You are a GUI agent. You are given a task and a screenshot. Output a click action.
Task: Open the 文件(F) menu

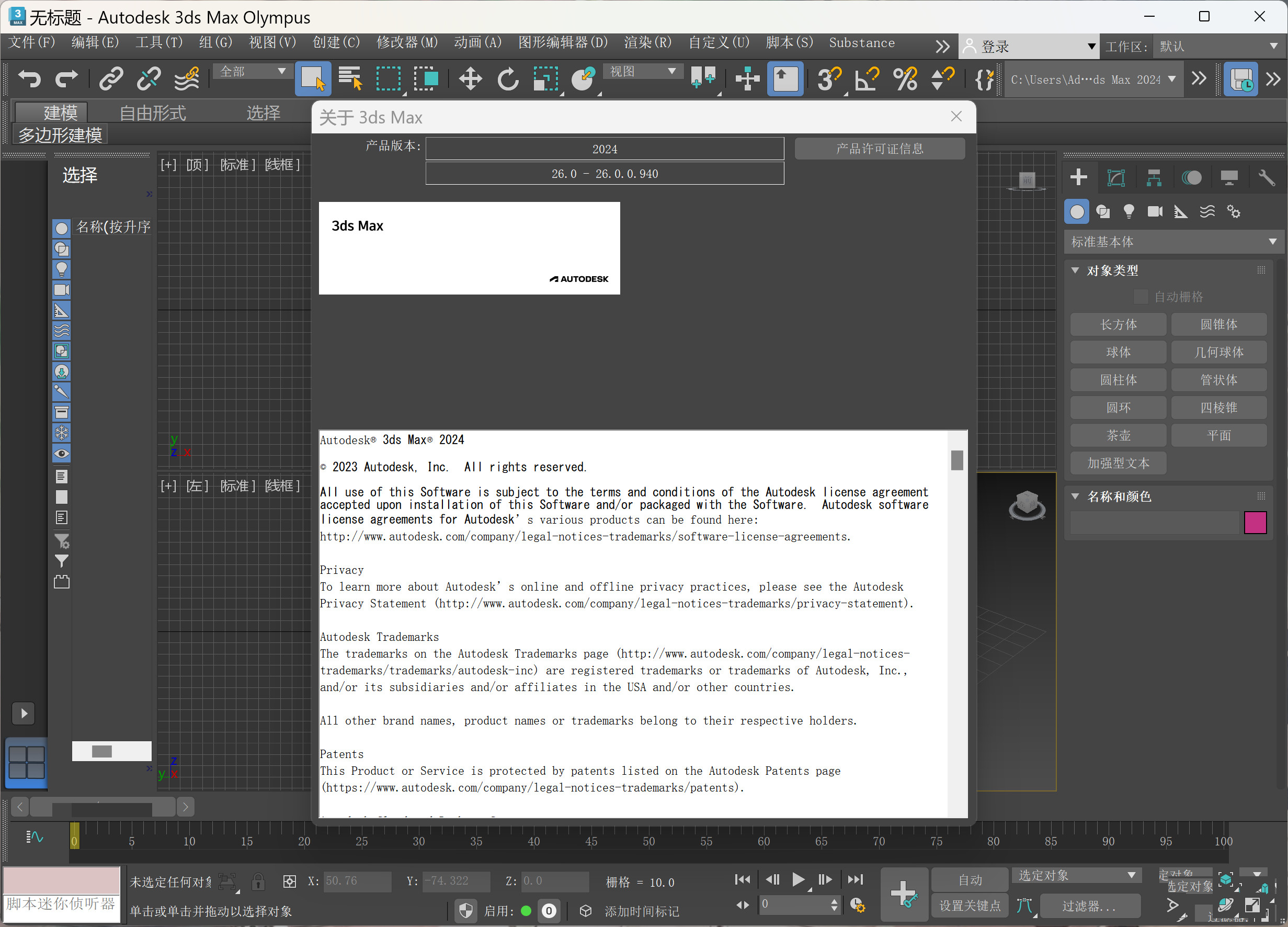pyautogui.click(x=32, y=42)
